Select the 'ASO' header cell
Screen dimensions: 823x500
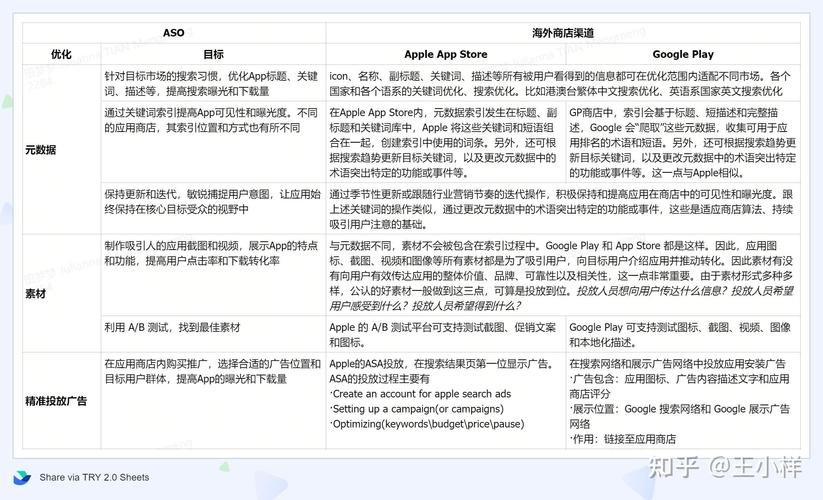174,33
